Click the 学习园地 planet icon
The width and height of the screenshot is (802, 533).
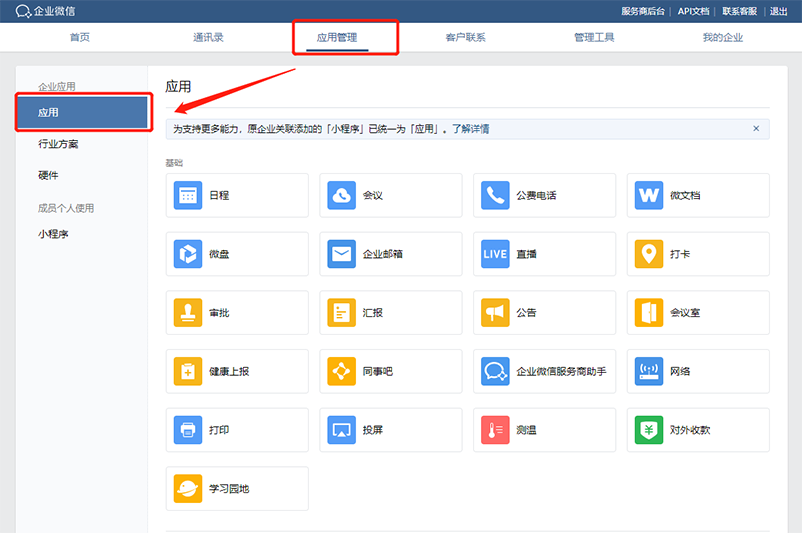click(188, 488)
